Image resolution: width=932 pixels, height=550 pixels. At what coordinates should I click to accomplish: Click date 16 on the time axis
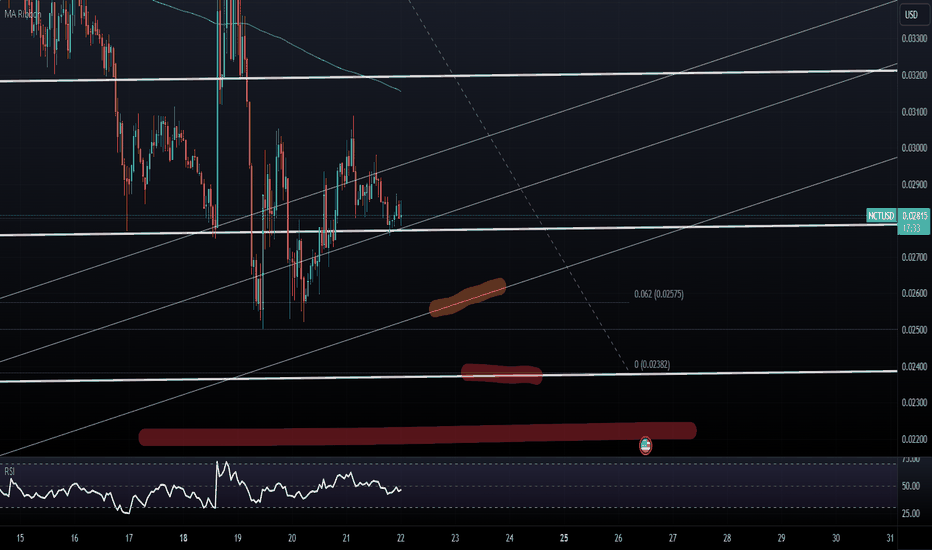click(x=74, y=538)
